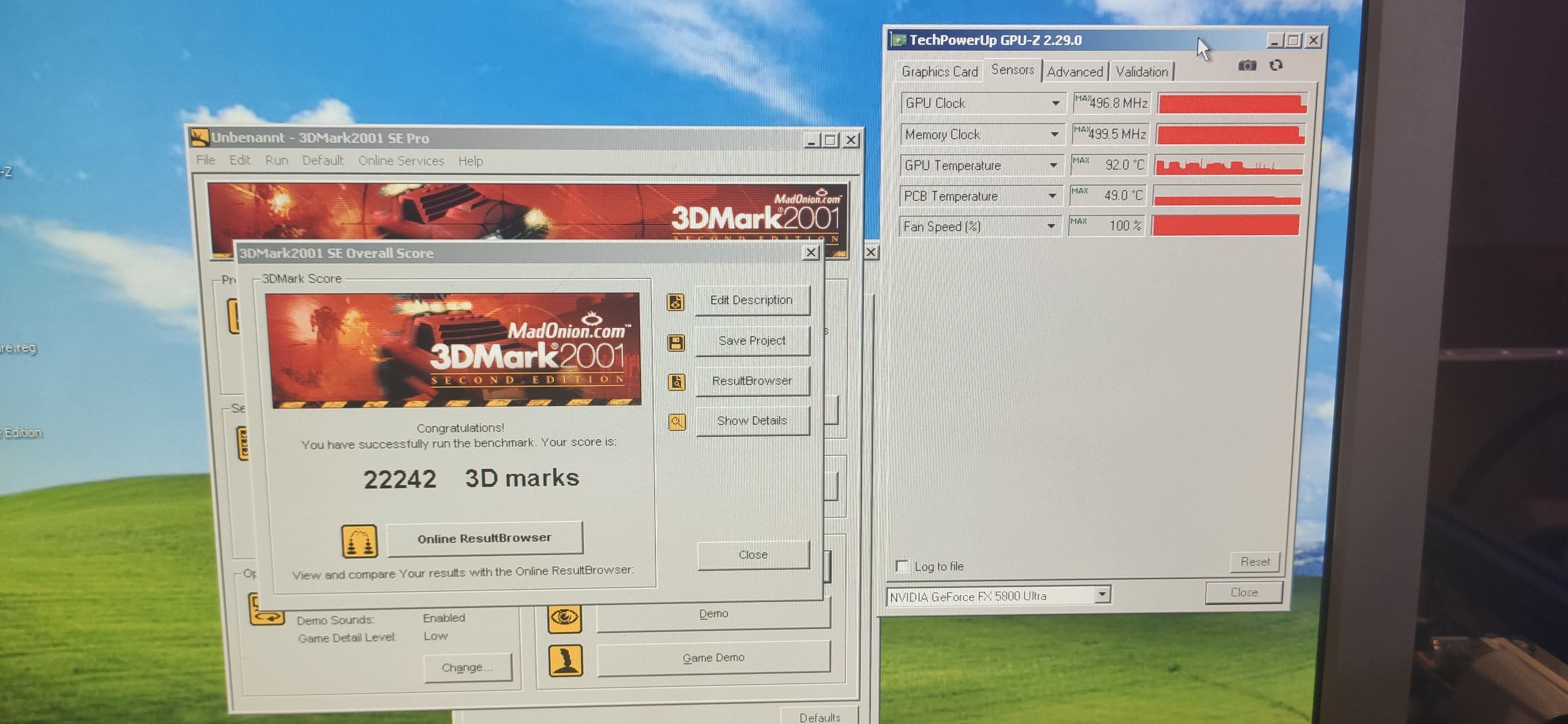The width and height of the screenshot is (1568, 724).
Task: Click the GPU Clock red graph bar
Action: 1232,104
